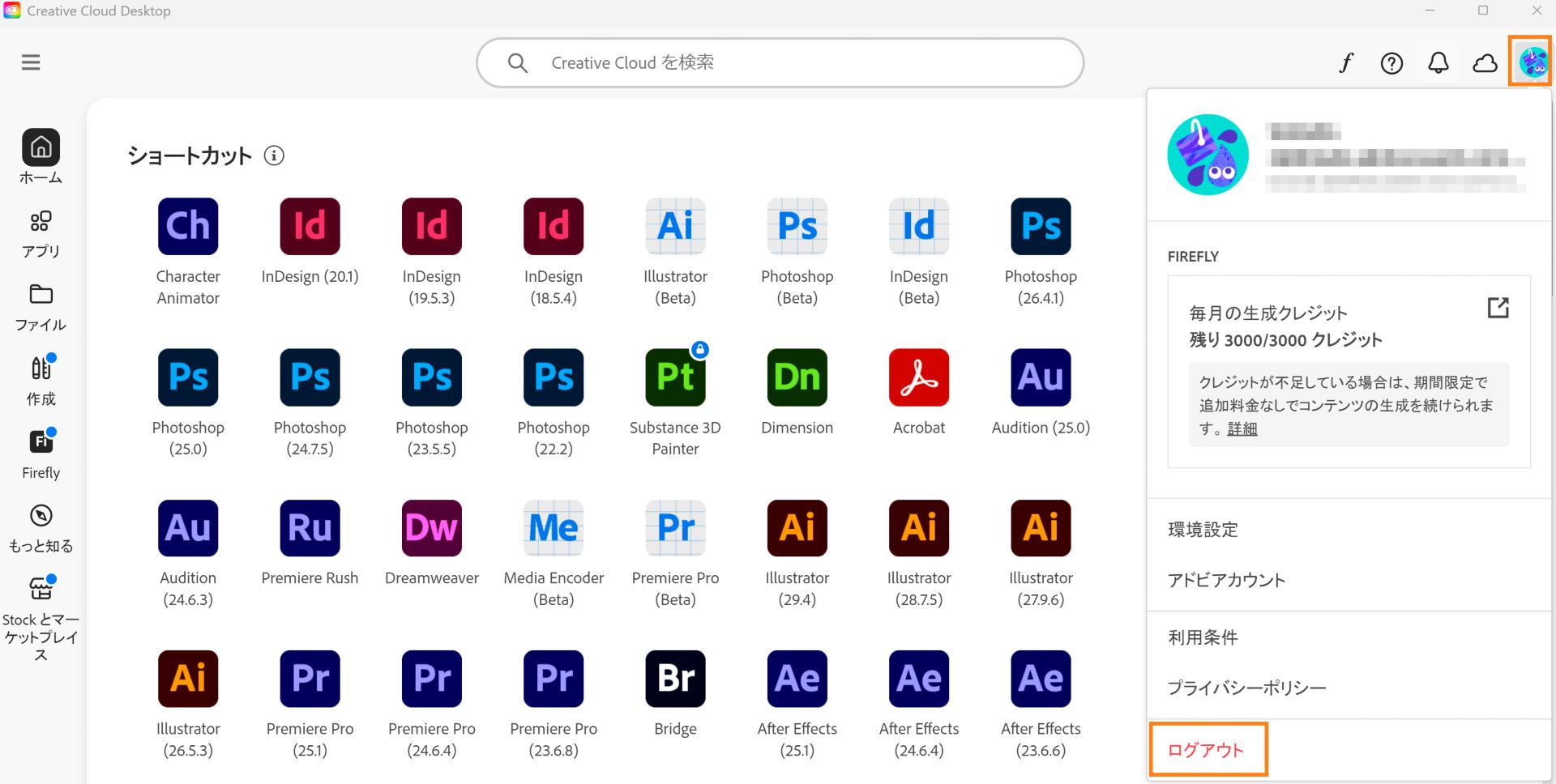This screenshot has width=1556, height=784.
Task: Launch InDesign (18.5.4)
Action: pos(554,227)
